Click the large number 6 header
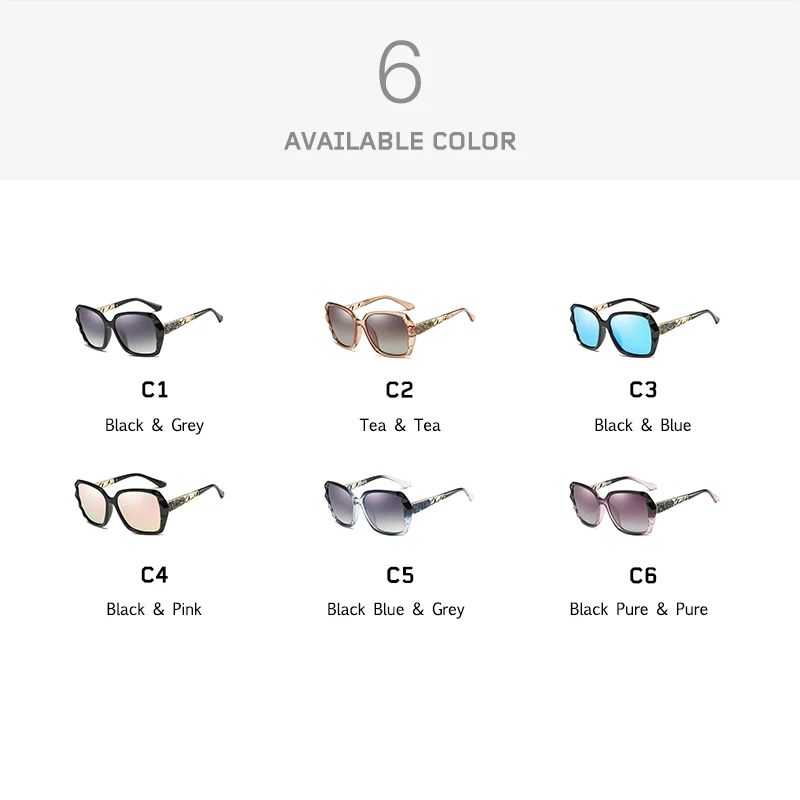Viewport: 800px width, 800px height. pyautogui.click(x=400, y=71)
